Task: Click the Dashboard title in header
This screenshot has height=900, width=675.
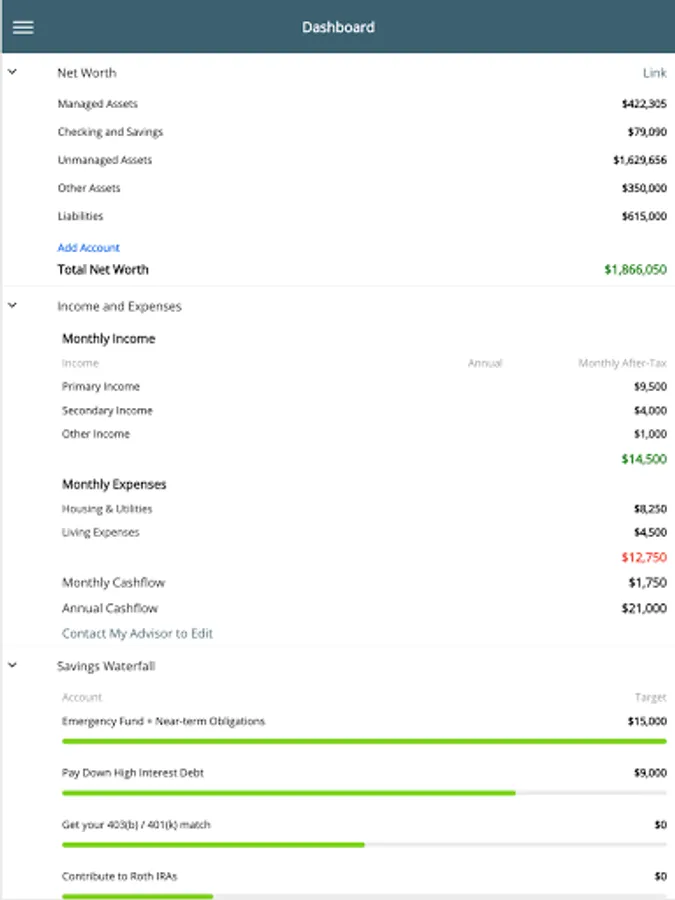Action: point(338,27)
